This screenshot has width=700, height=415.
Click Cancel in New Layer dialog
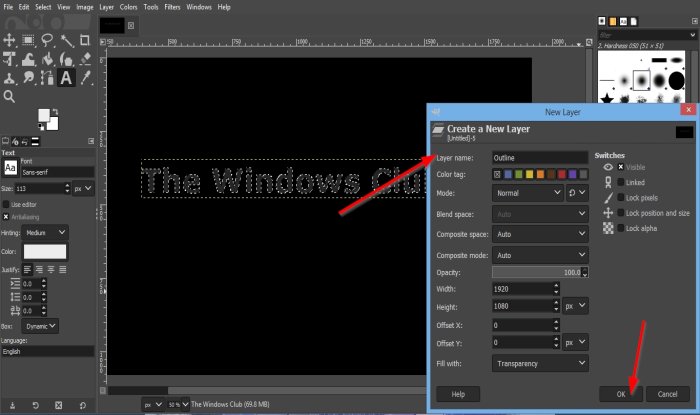tap(667, 394)
